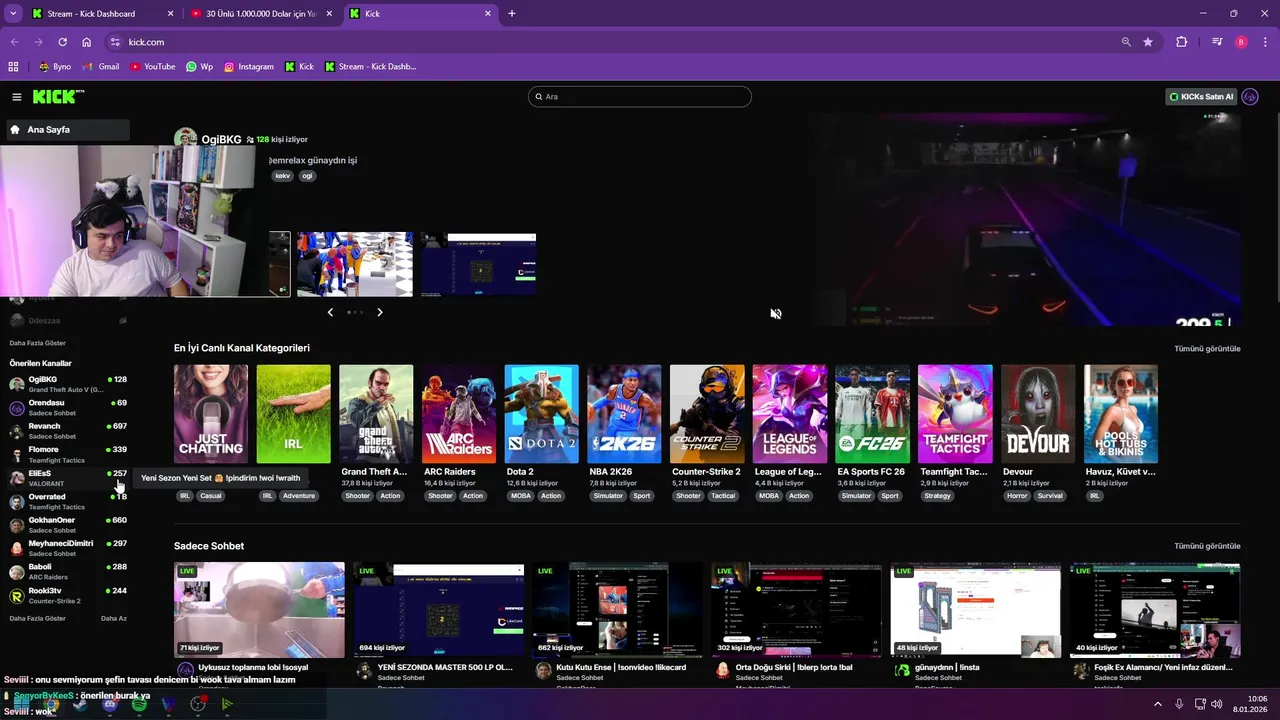This screenshot has width=1280, height=720.
Task: Open Overrated channel in sidebar
Action: [x=68, y=501]
